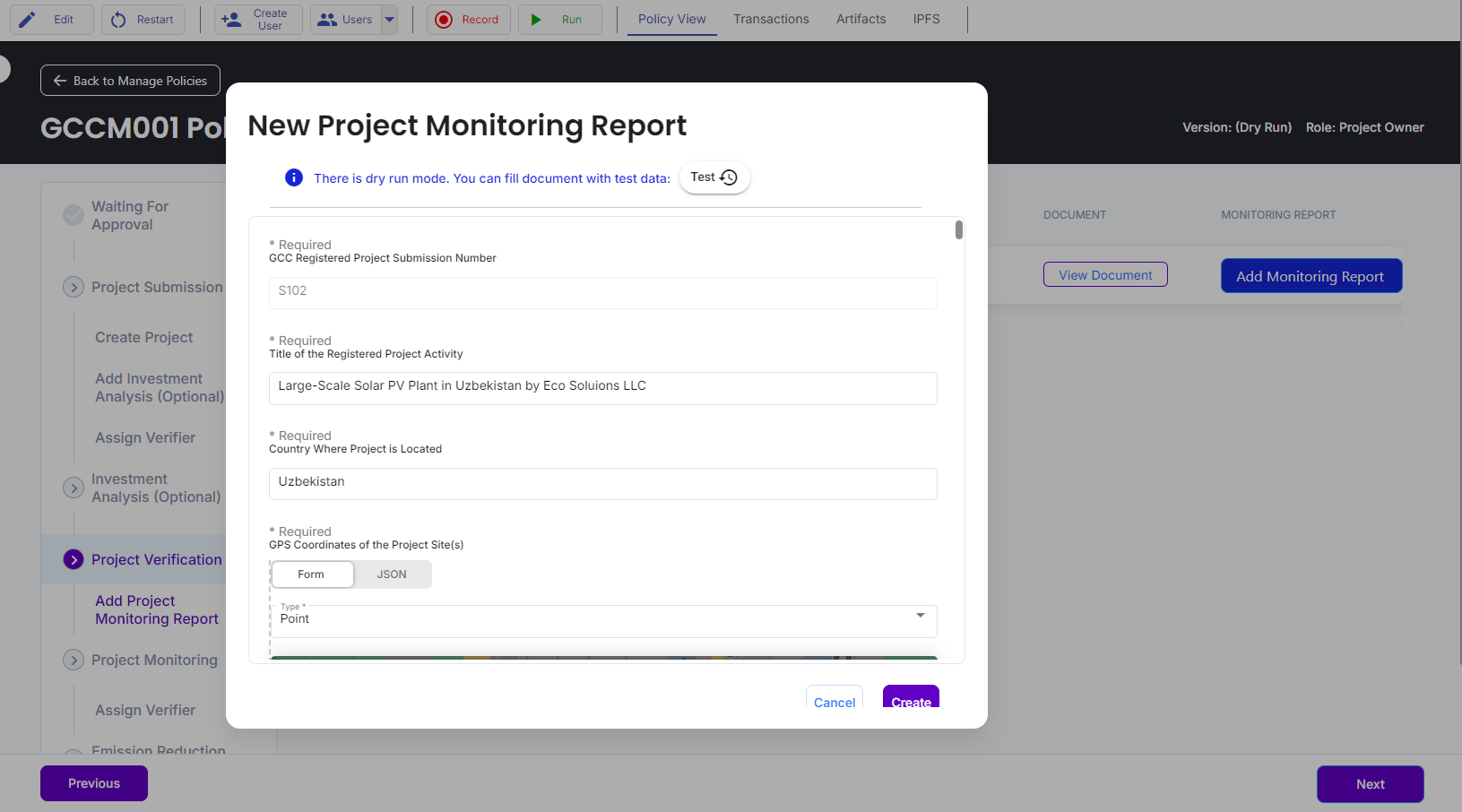Expand the Project Monitoring step
Viewport: 1462px width, 812px height.
(x=74, y=660)
